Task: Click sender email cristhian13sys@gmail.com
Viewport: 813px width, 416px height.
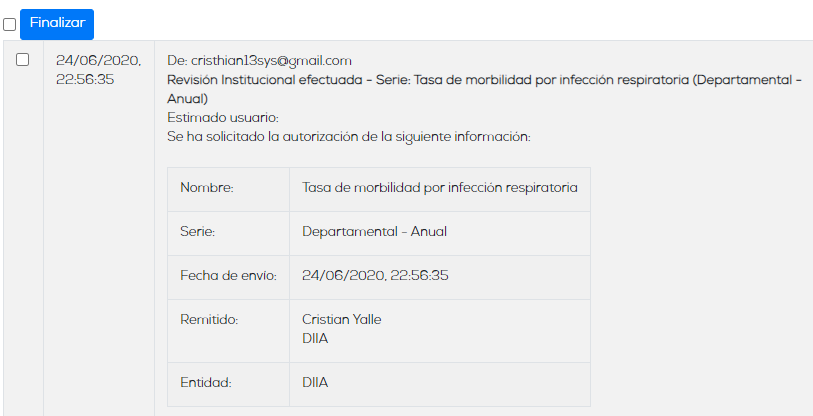Action: click(x=271, y=61)
